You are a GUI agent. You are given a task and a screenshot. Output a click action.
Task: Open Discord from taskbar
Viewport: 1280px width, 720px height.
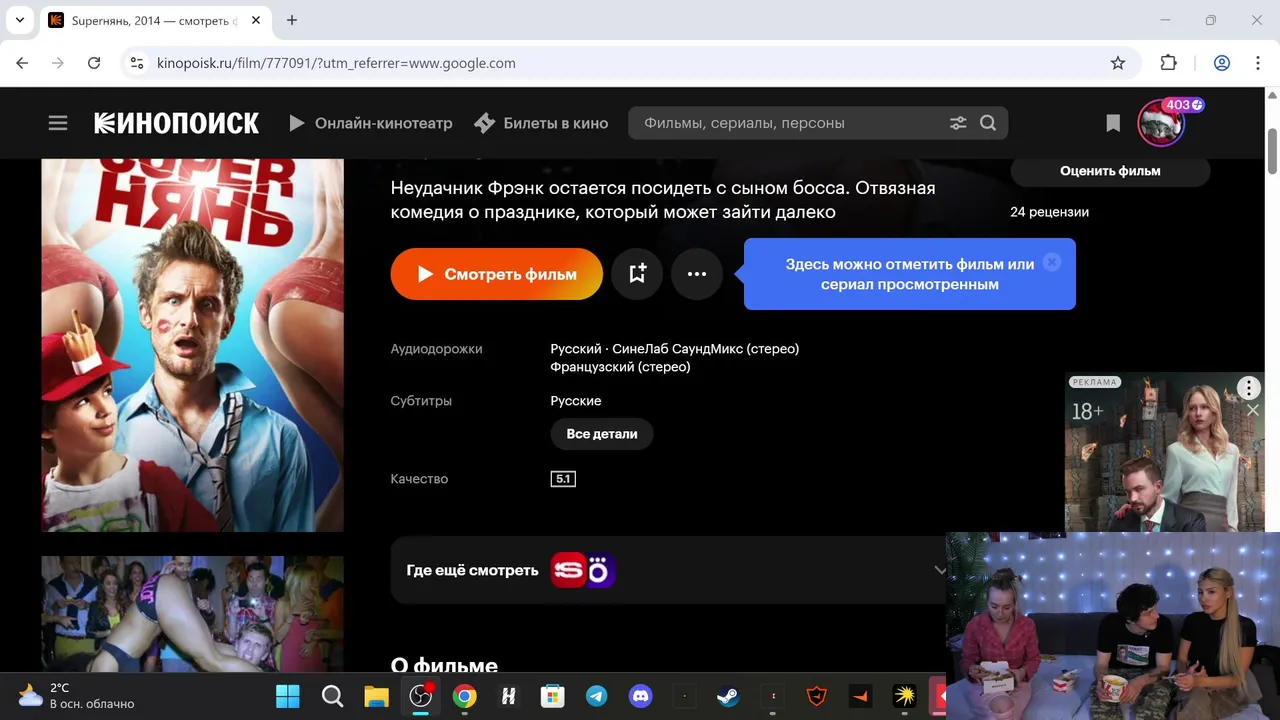click(x=641, y=696)
